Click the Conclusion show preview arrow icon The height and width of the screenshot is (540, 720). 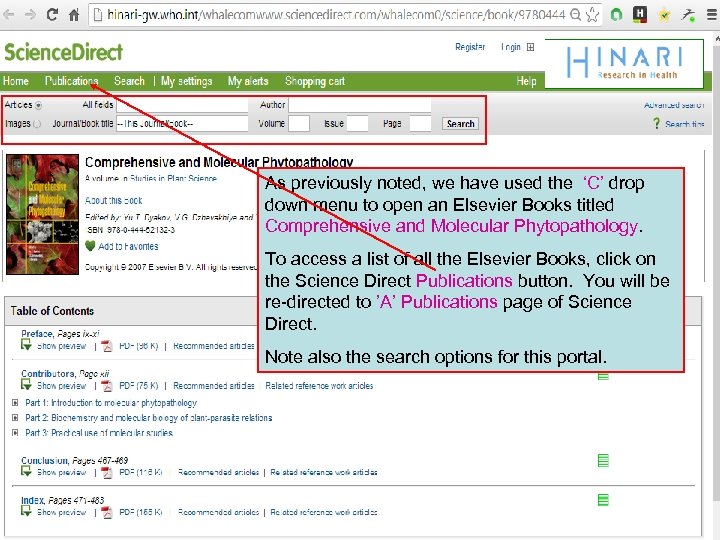pos(26,471)
